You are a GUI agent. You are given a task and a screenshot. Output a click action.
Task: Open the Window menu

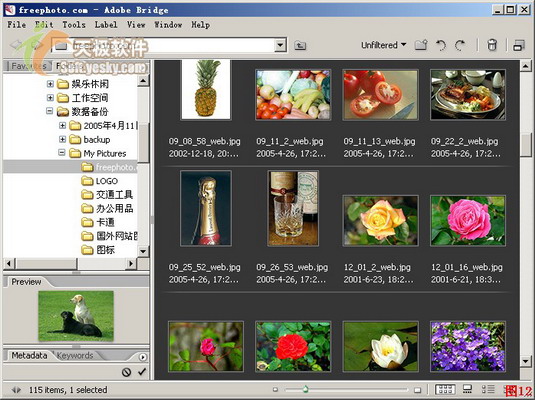[x=168, y=25]
